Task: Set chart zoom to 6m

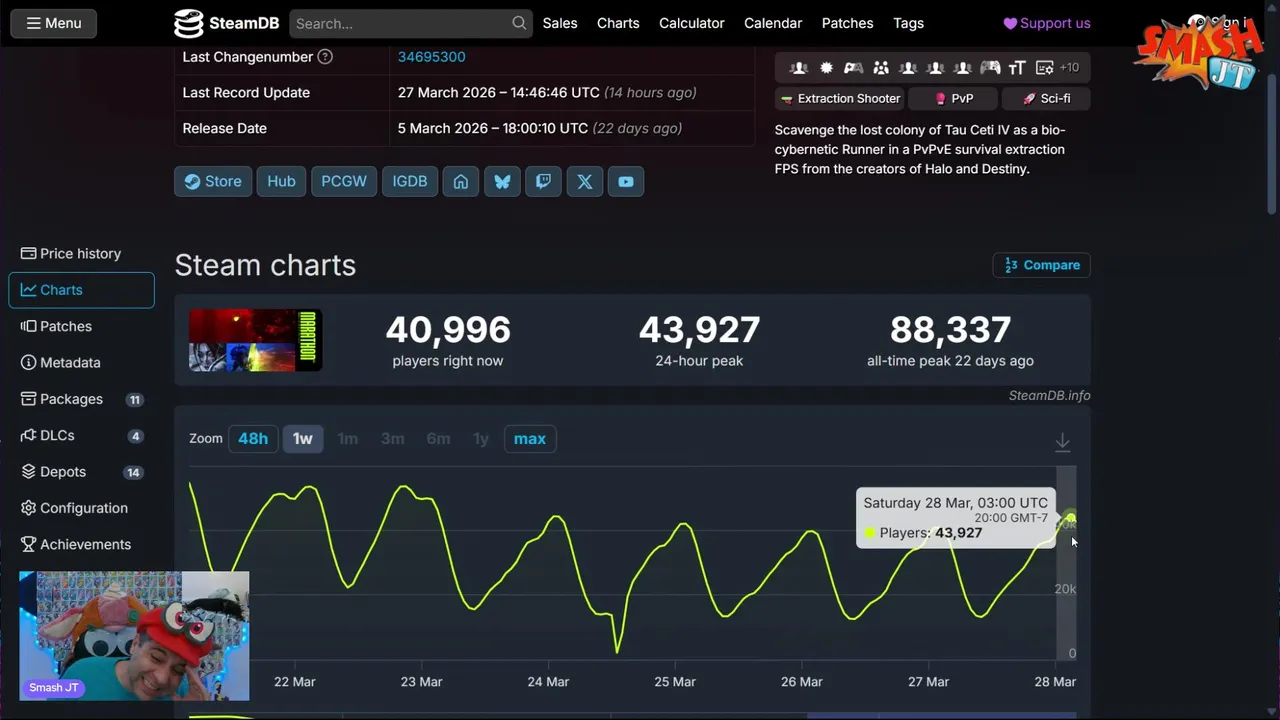Action: tap(438, 439)
